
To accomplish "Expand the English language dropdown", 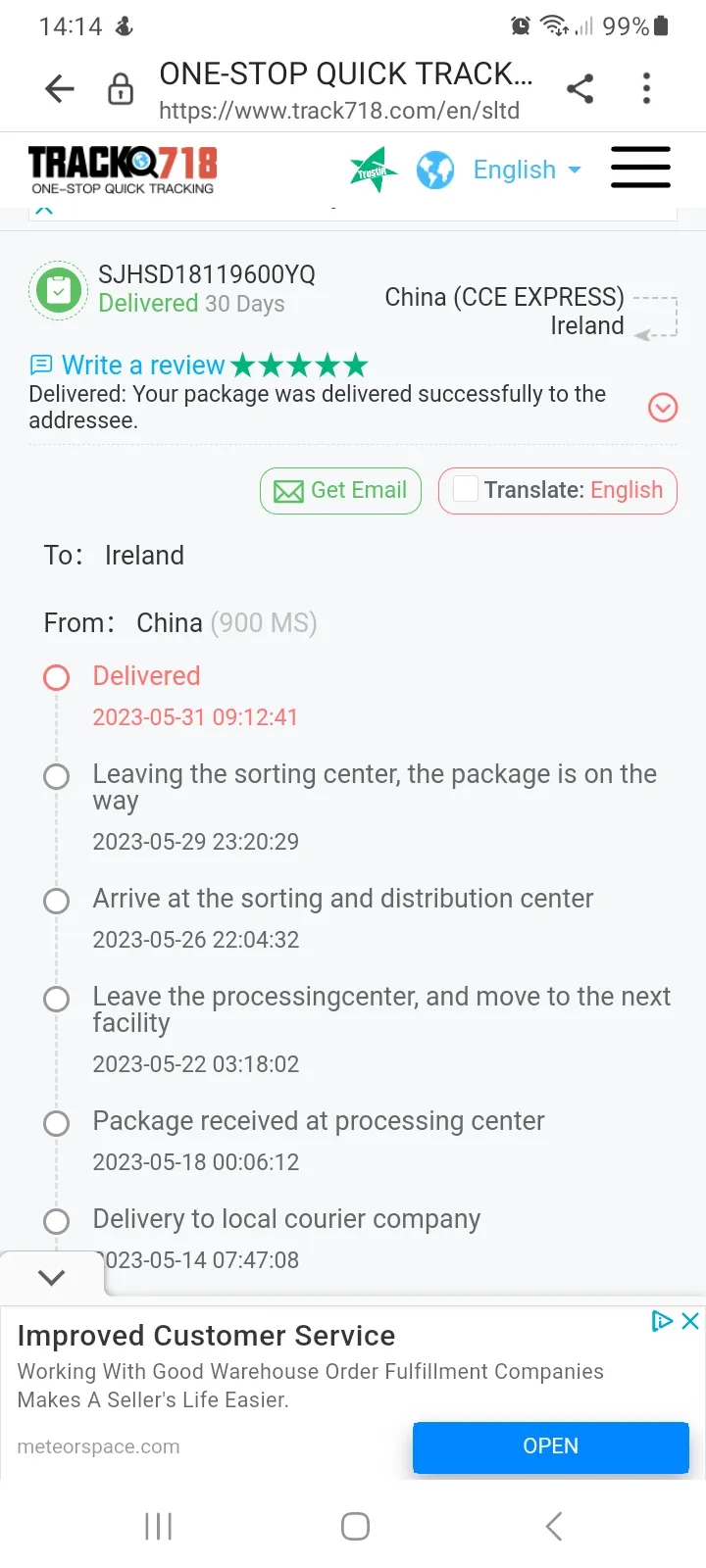I will click(527, 171).
